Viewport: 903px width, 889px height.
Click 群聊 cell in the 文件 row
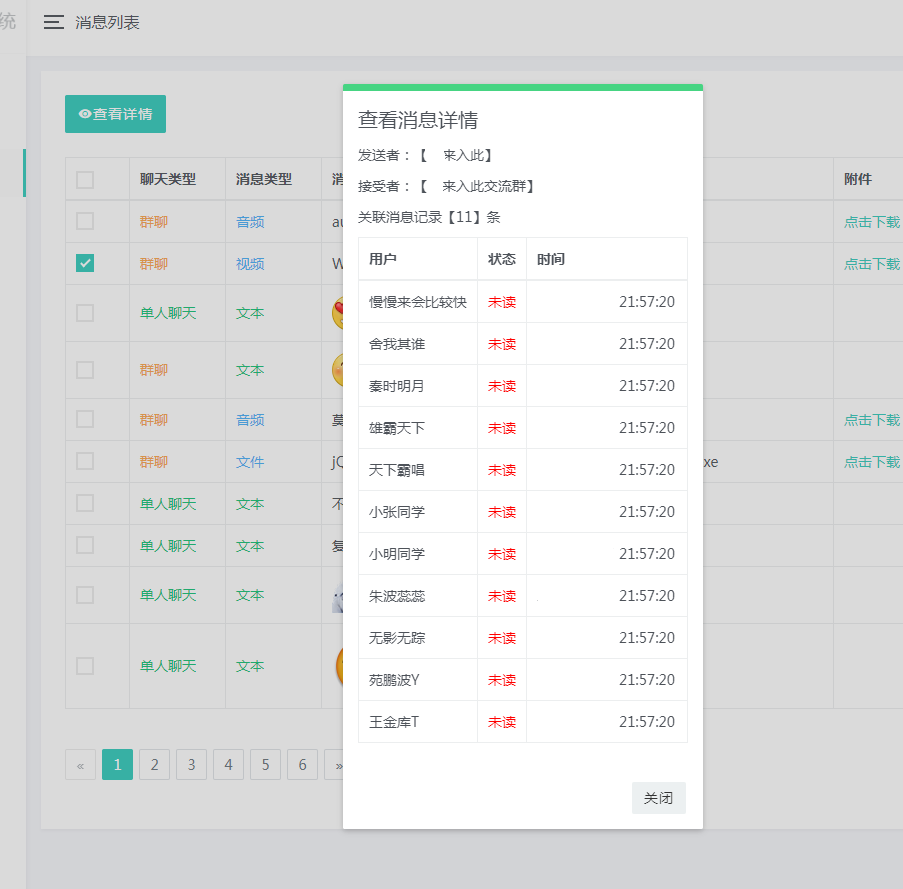coord(154,462)
